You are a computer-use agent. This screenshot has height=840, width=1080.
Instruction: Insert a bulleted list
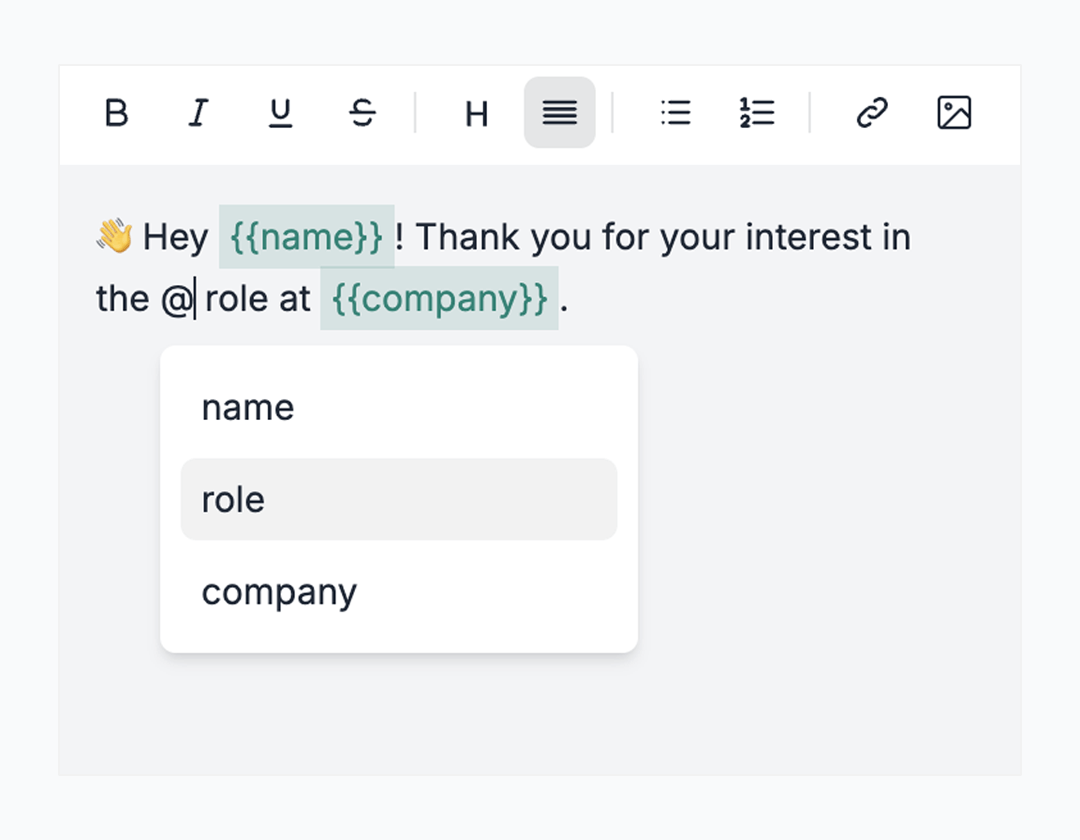(x=676, y=113)
